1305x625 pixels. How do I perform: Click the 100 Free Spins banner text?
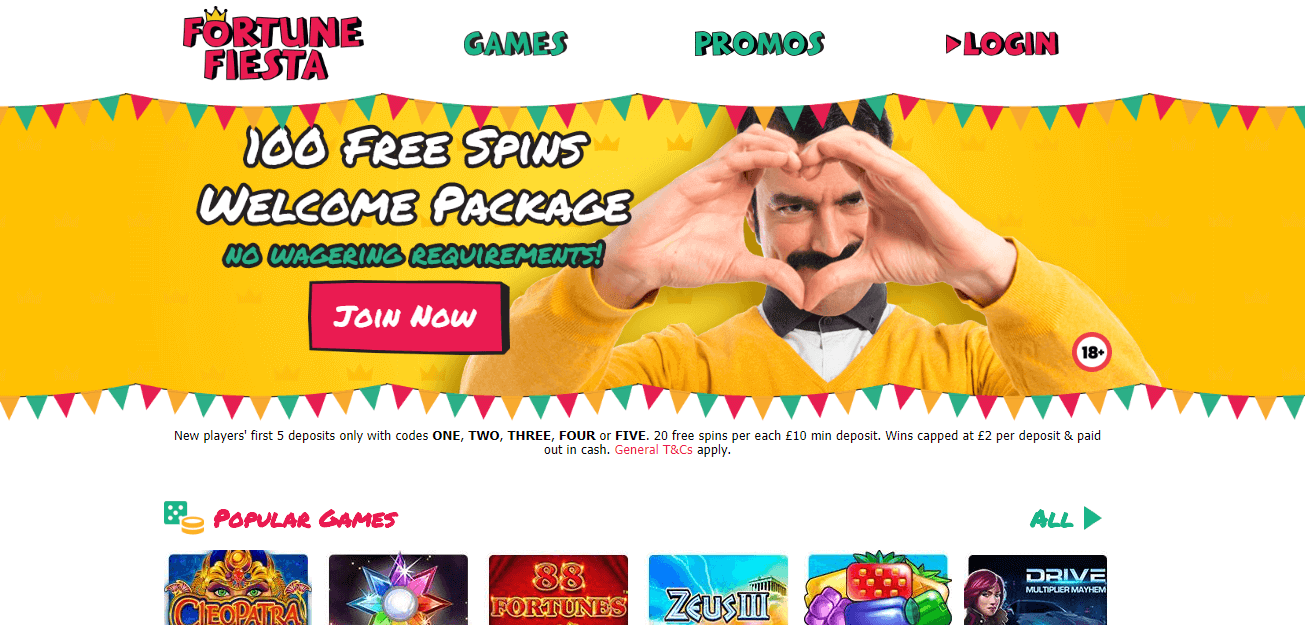pyautogui.click(x=415, y=150)
